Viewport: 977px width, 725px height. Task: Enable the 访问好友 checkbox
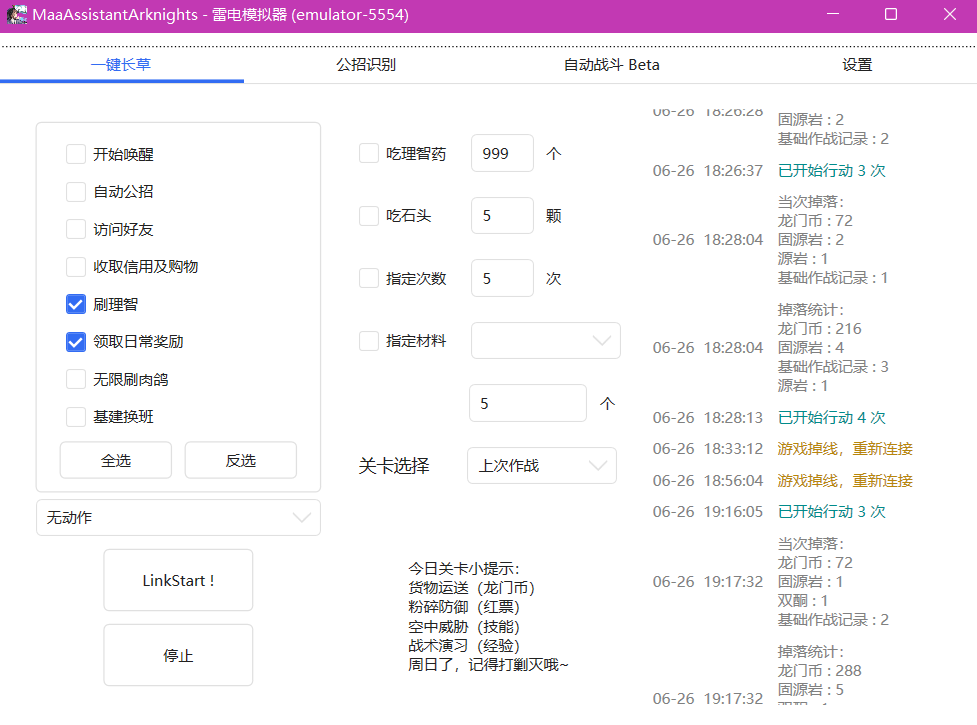76,229
